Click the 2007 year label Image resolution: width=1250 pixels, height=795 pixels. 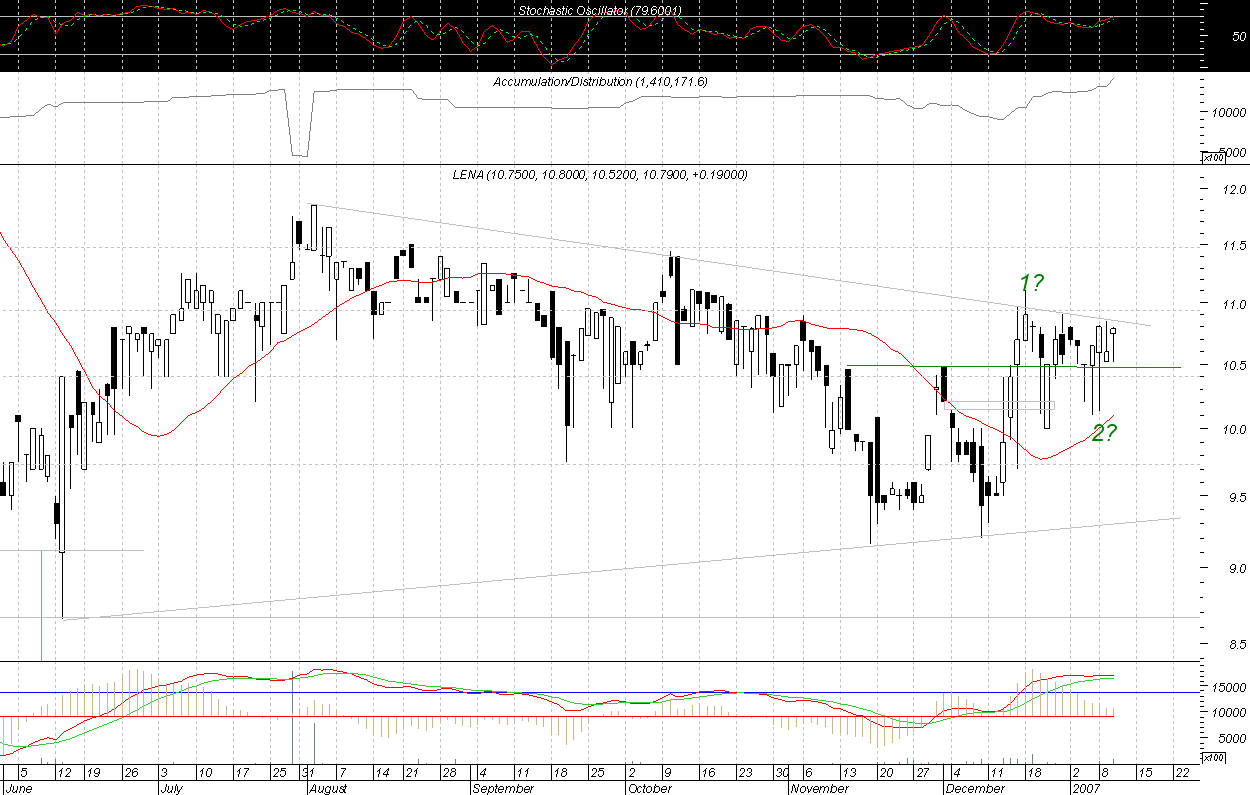(1085, 788)
